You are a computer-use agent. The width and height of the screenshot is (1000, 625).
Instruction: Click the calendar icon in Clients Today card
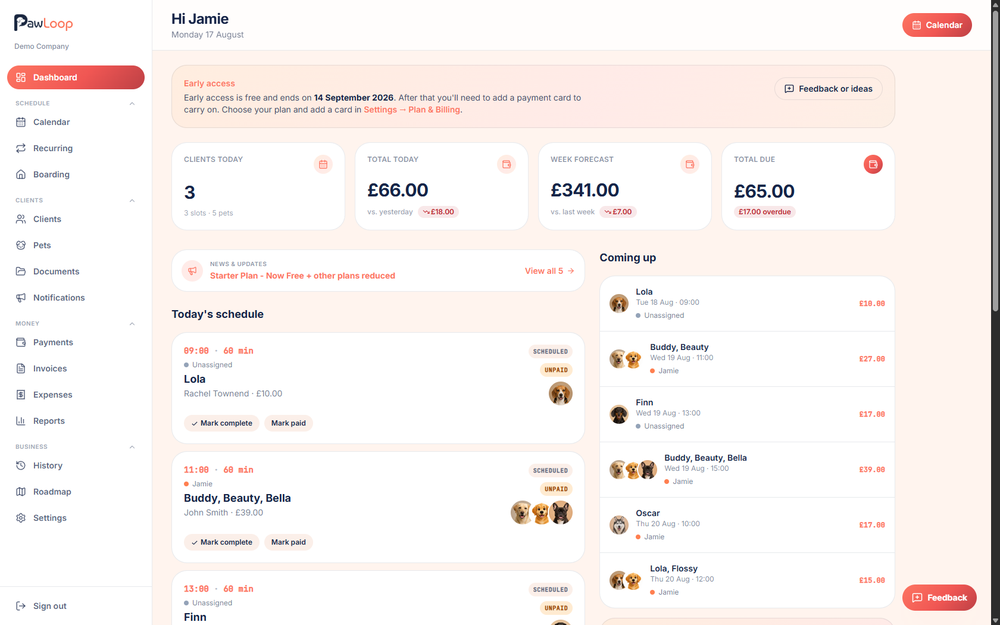click(x=323, y=165)
